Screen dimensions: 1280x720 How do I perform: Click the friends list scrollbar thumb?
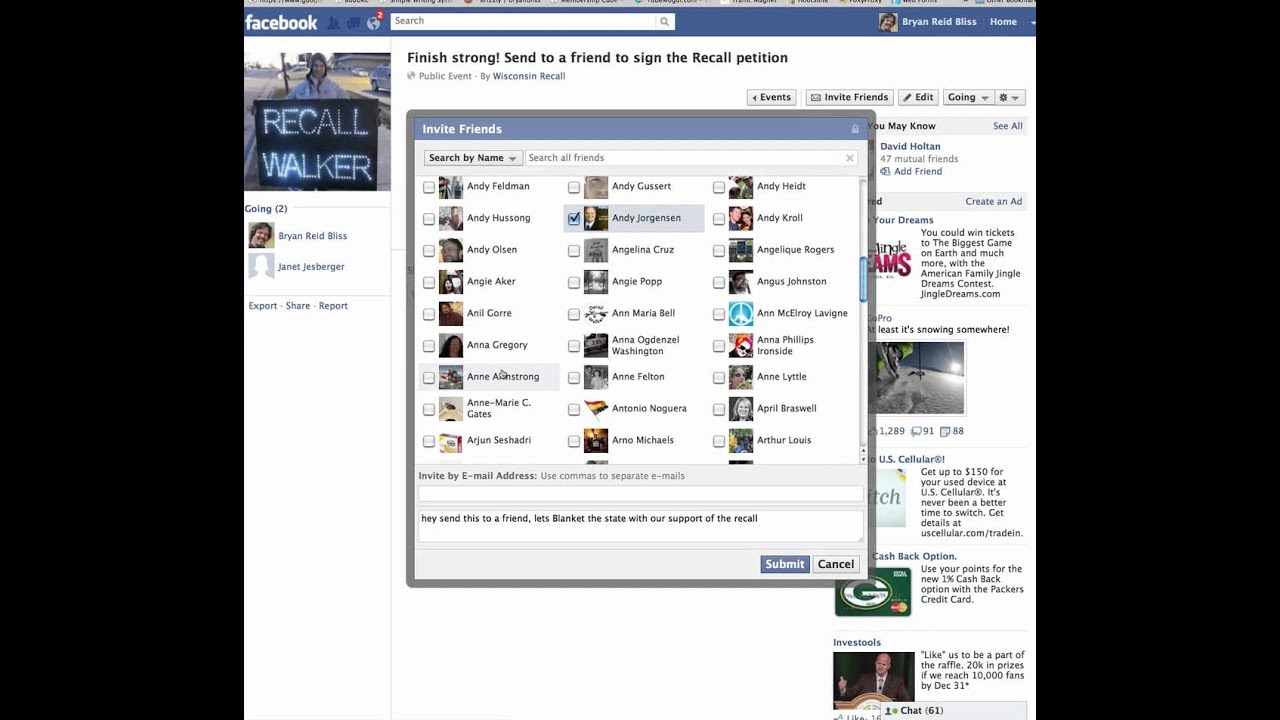click(x=863, y=279)
